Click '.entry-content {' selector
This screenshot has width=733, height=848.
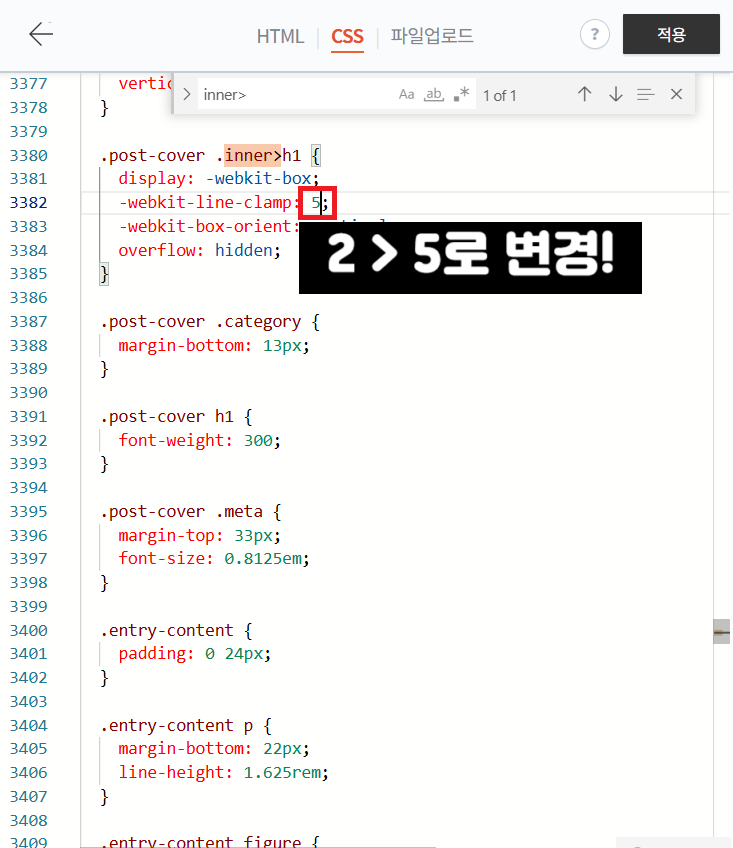[176, 631]
